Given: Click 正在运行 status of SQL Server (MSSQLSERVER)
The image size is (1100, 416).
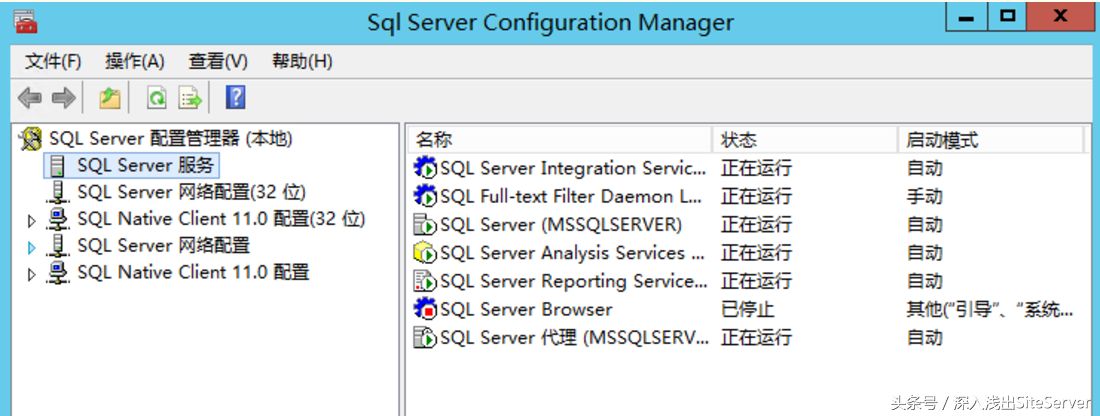Looking at the screenshot, I should [x=756, y=224].
